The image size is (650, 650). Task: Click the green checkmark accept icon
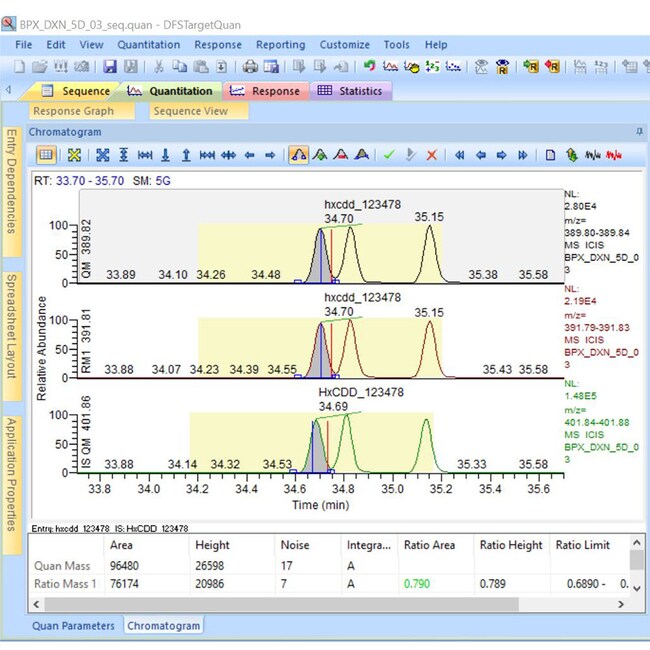(389, 155)
